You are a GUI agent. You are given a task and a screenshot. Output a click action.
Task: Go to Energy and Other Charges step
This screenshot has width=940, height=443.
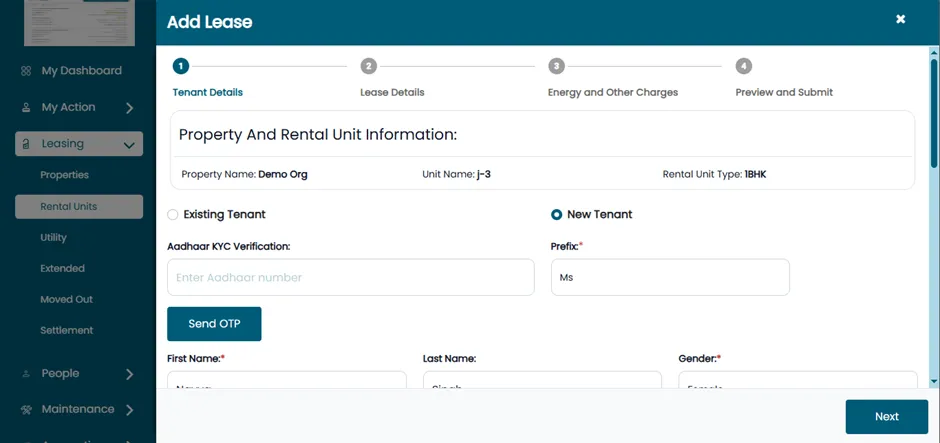(613, 92)
